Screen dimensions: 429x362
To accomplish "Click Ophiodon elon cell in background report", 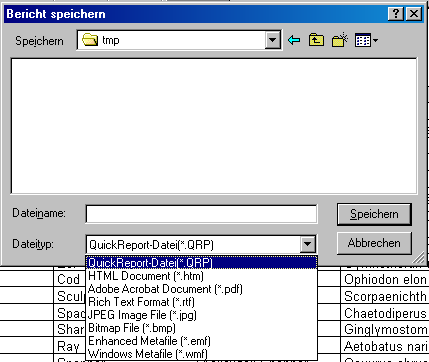I will click(385, 279).
